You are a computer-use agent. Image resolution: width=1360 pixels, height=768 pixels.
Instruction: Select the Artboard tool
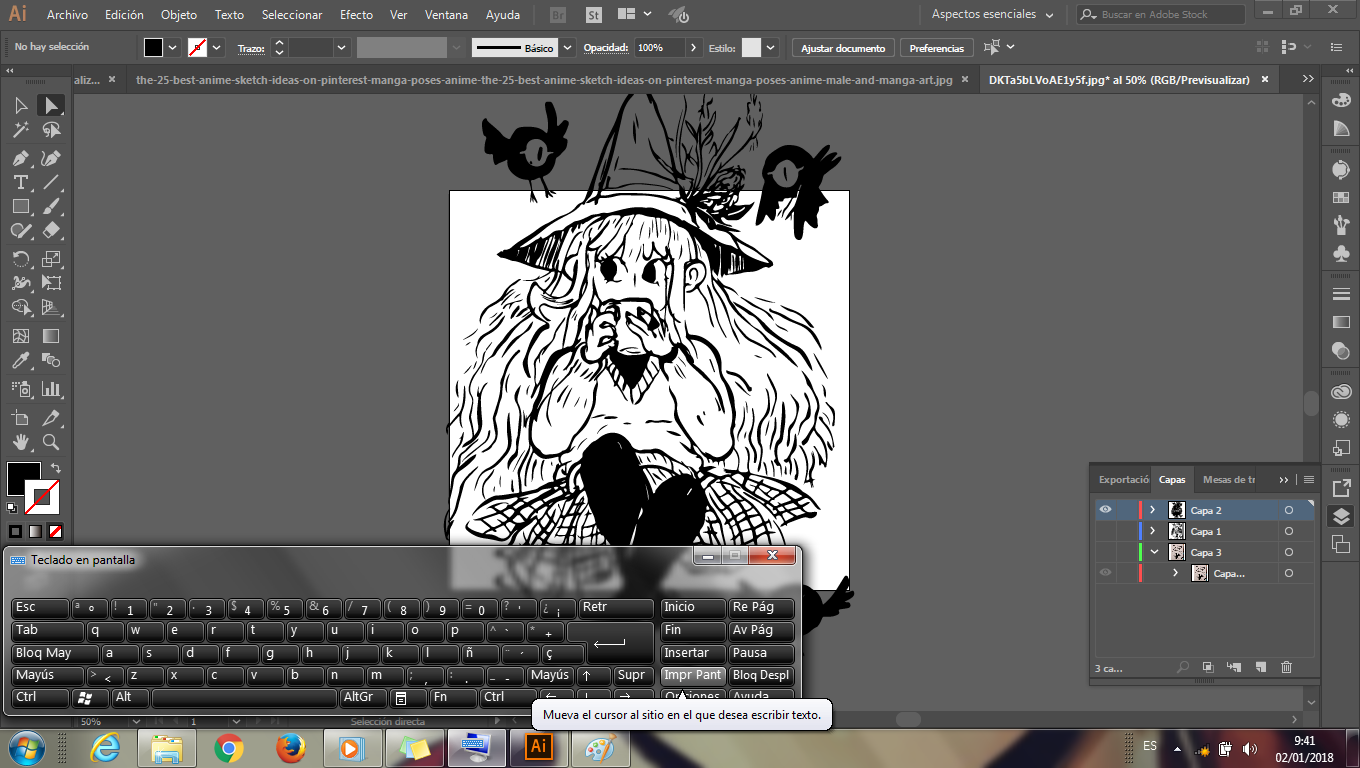[20, 417]
